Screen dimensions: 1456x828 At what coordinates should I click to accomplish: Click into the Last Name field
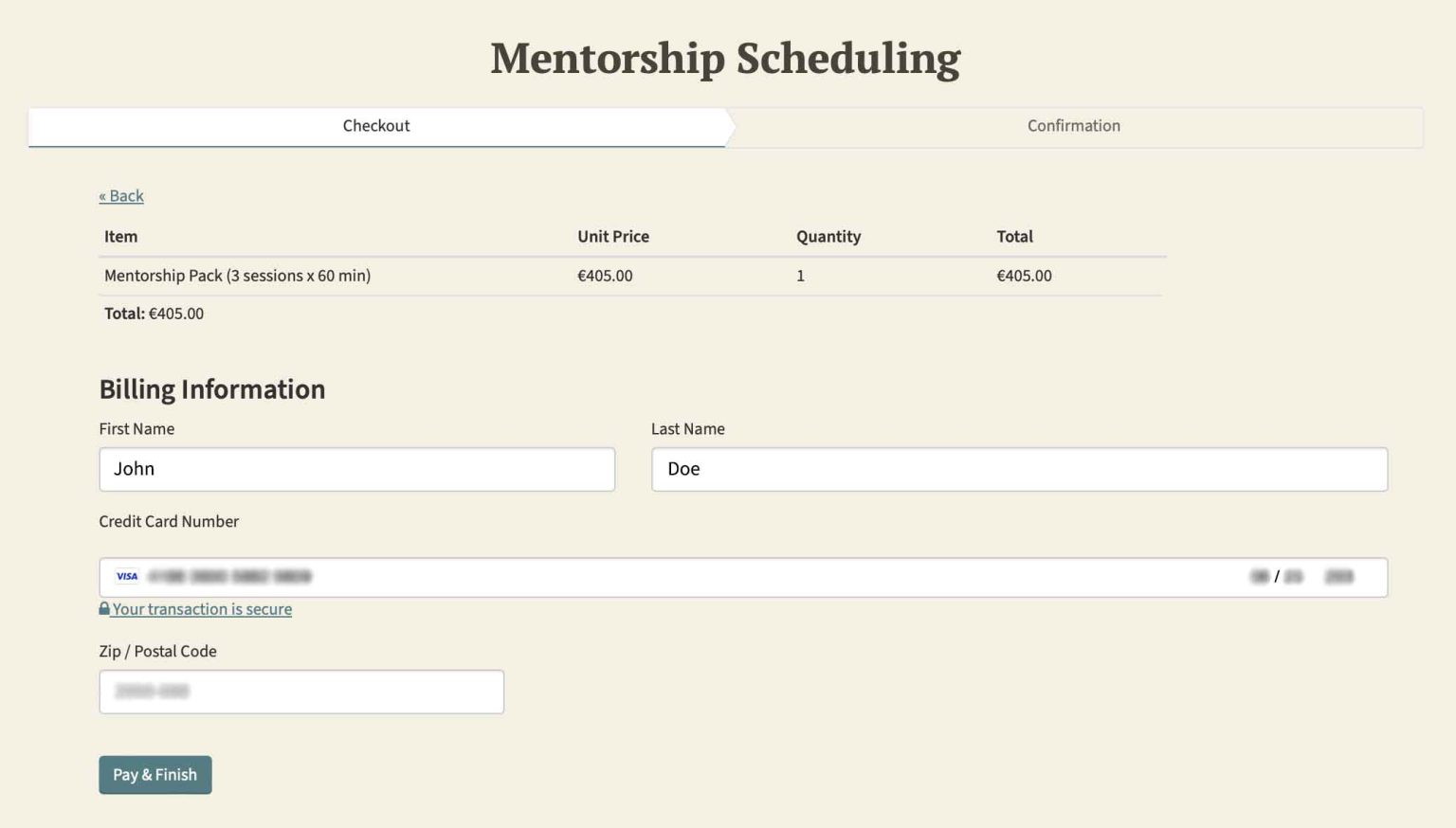[x=1019, y=469]
